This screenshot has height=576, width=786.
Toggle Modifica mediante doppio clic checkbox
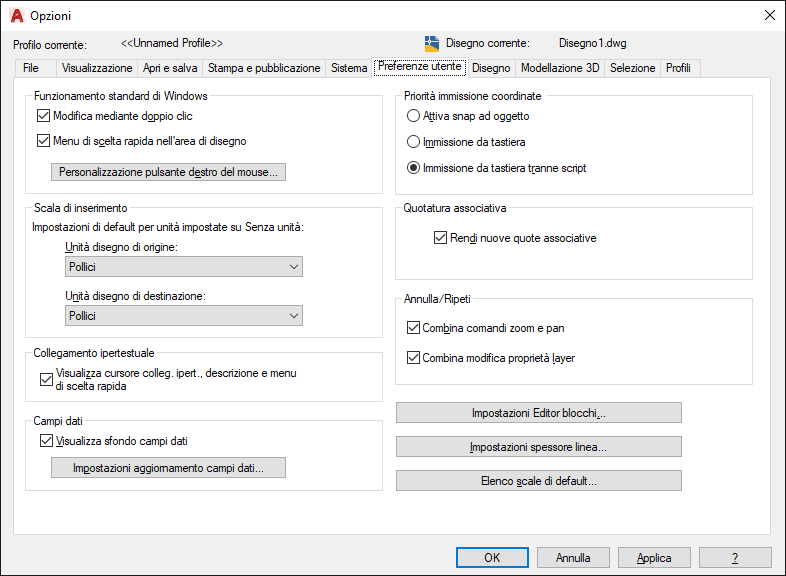(x=43, y=116)
